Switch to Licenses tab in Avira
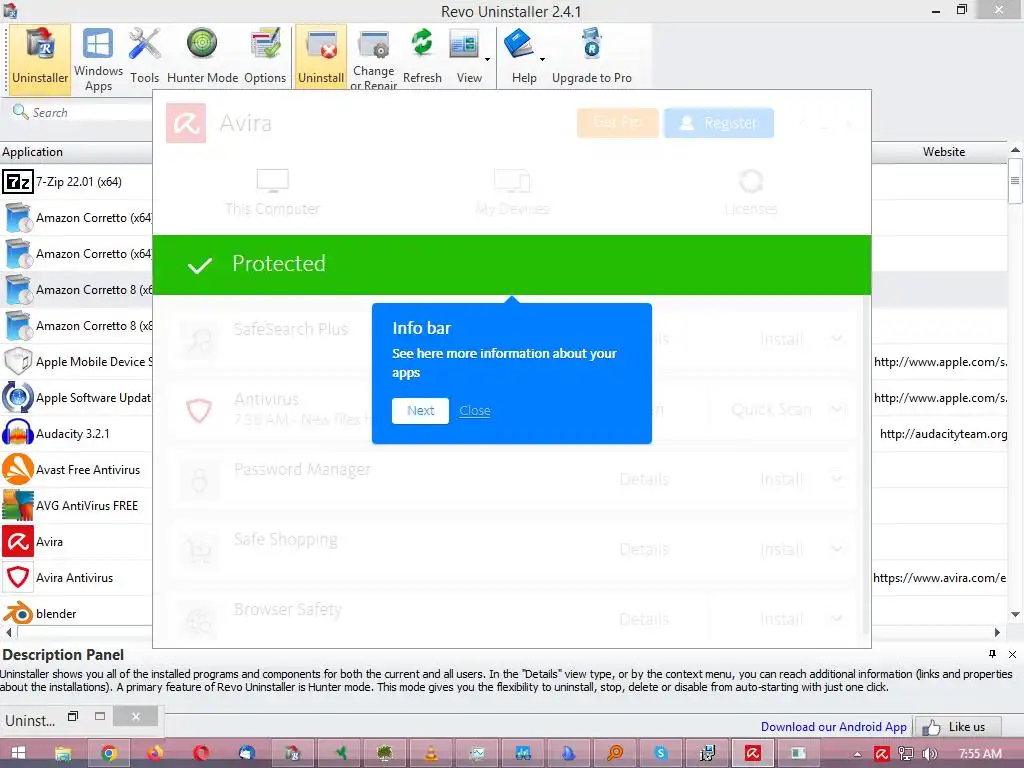Screen dimensions: 1024x768 [x=751, y=192]
